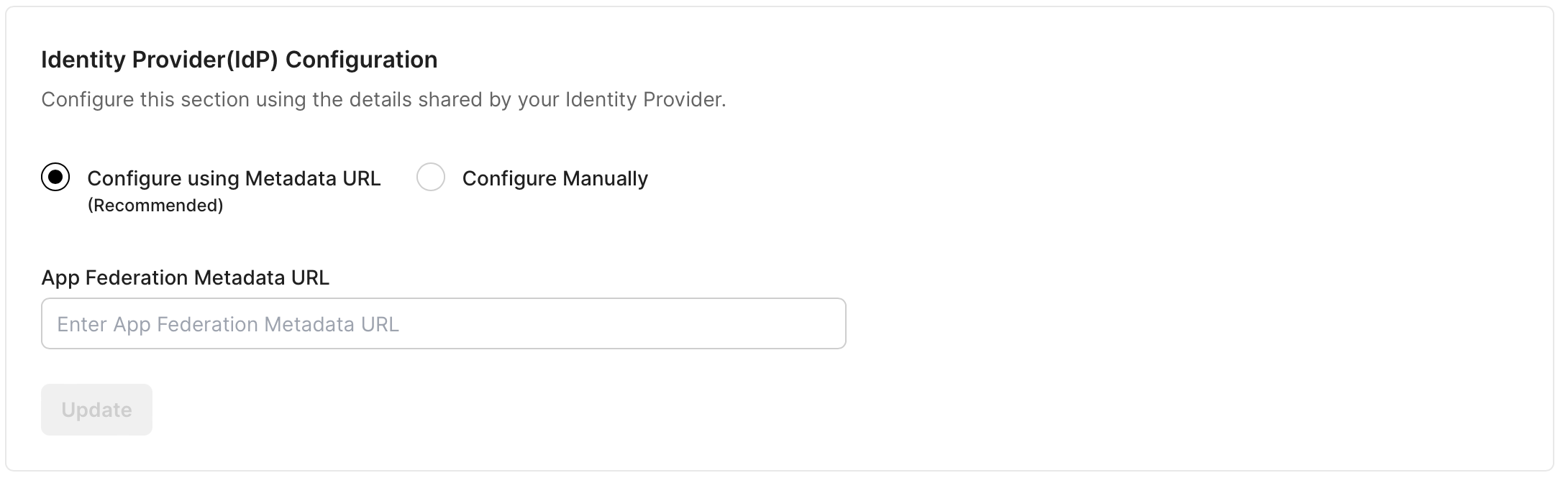Viewport: 1568px width, 483px height.
Task: Click inside the App Federation Metadata URL field
Action: [x=442, y=323]
